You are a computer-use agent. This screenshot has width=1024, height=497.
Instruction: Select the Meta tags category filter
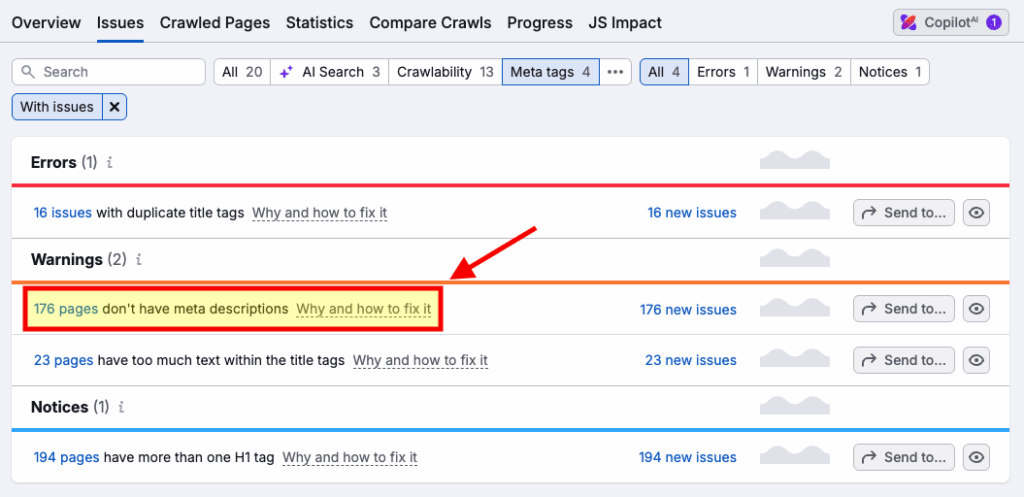pos(551,72)
